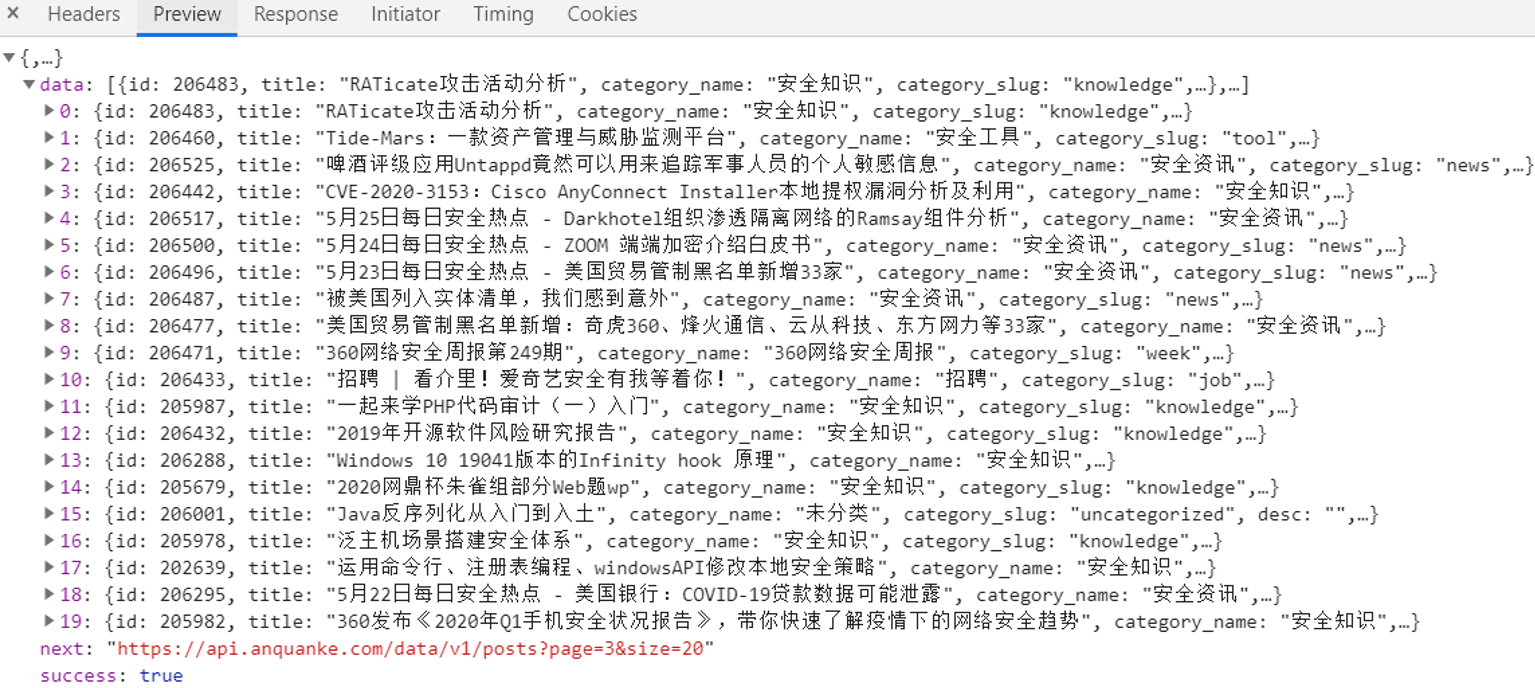
Task: Switch to the Headers tab
Action: [x=84, y=15]
